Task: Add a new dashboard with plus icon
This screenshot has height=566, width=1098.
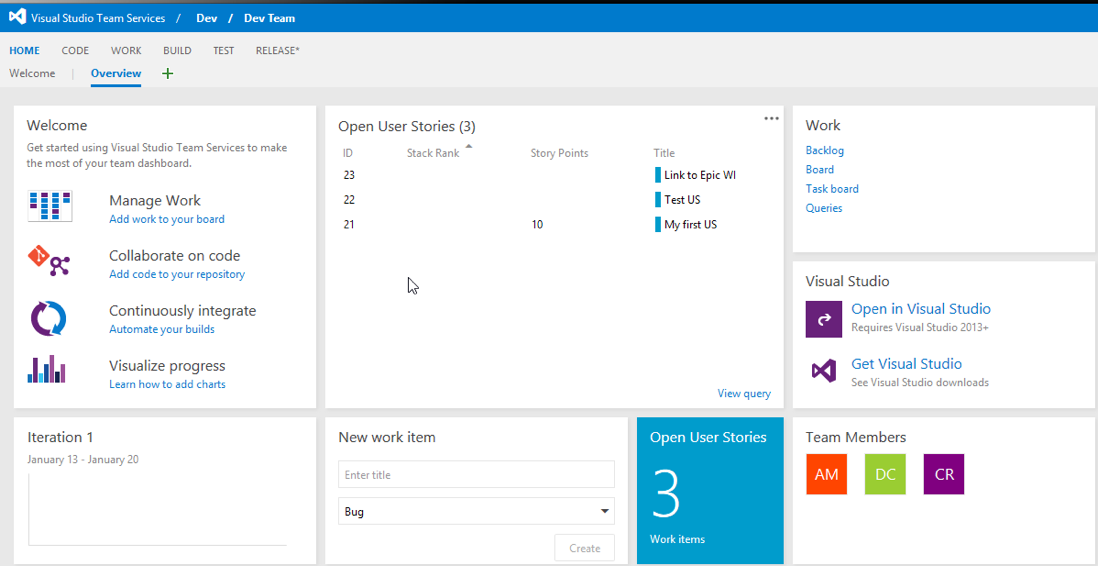Action: [x=167, y=74]
